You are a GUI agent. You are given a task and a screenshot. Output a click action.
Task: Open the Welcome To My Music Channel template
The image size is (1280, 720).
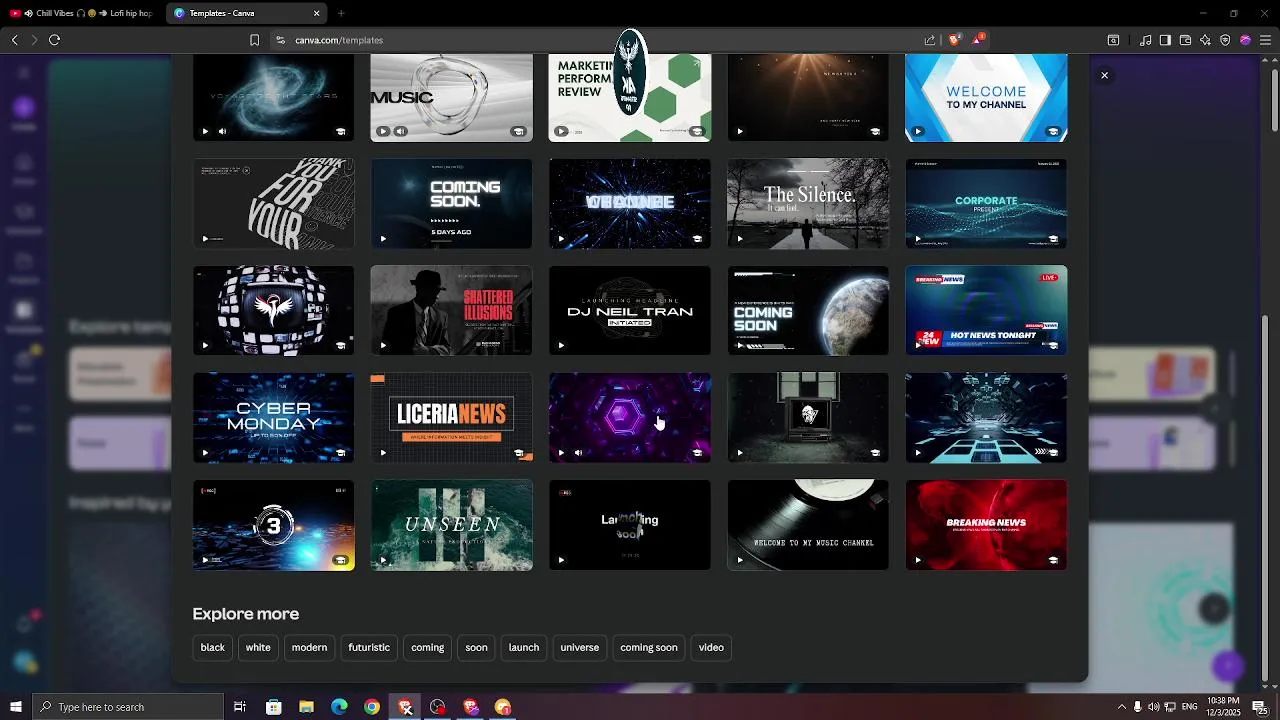pyautogui.click(x=808, y=525)
